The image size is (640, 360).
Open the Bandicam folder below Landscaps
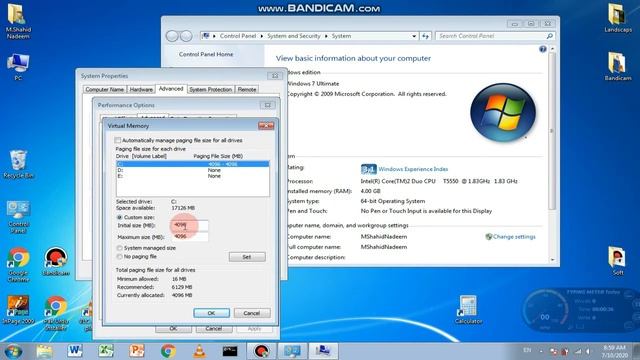pyautogui.click(x=618, y=67)
